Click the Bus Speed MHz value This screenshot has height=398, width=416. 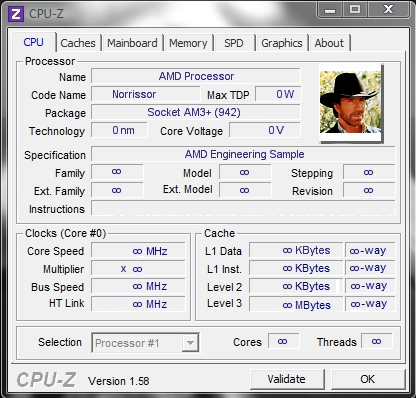coord(138,287)
